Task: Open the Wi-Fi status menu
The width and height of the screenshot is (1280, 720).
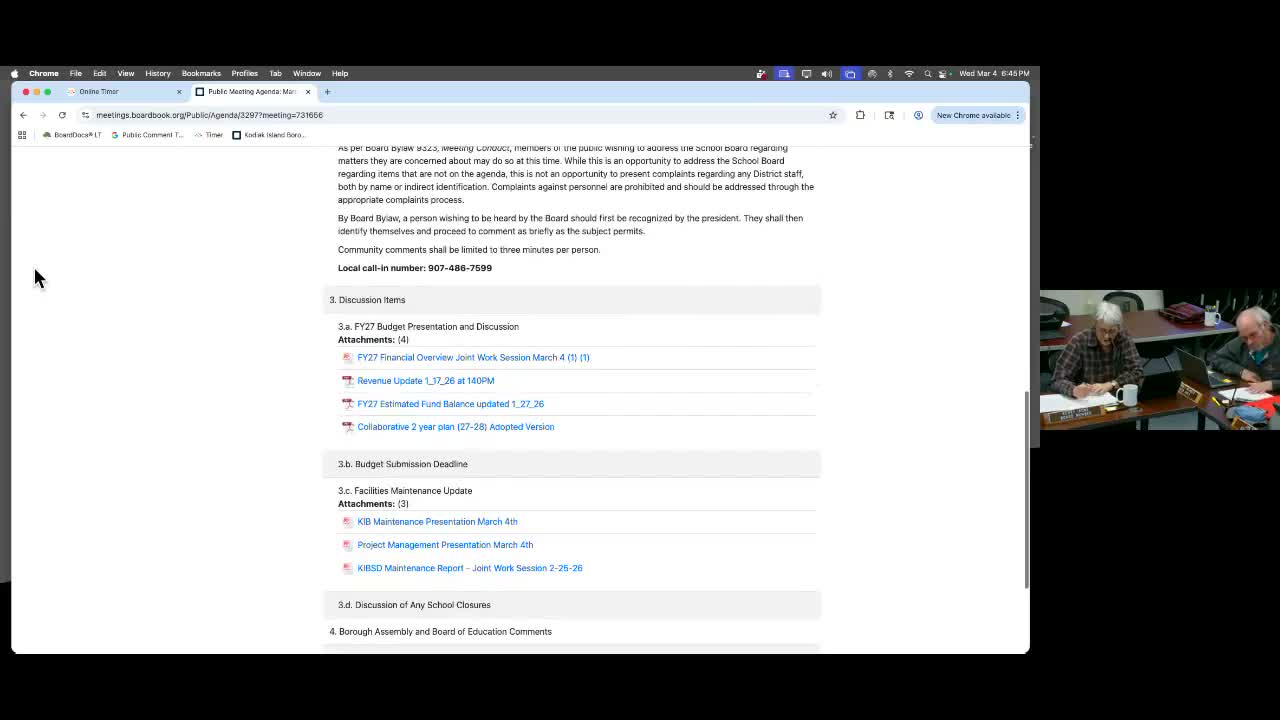Action: click(x=909, y=73)
